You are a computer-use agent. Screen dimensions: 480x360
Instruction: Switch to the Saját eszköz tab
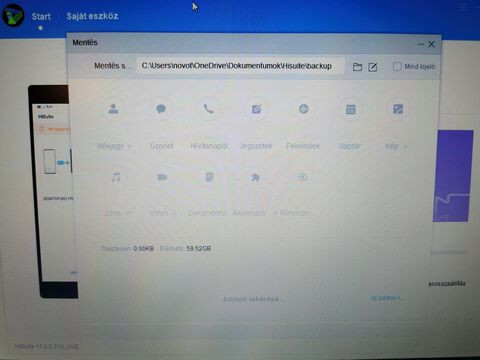point(92,16)
